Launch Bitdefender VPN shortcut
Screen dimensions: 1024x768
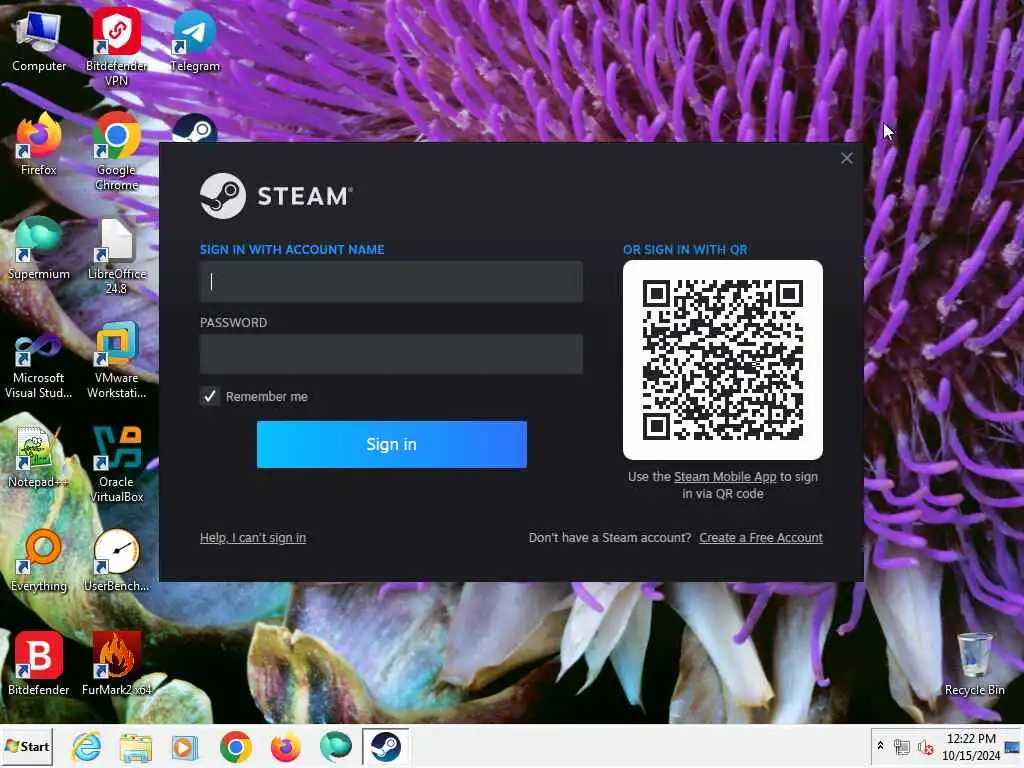click(116, 47)
